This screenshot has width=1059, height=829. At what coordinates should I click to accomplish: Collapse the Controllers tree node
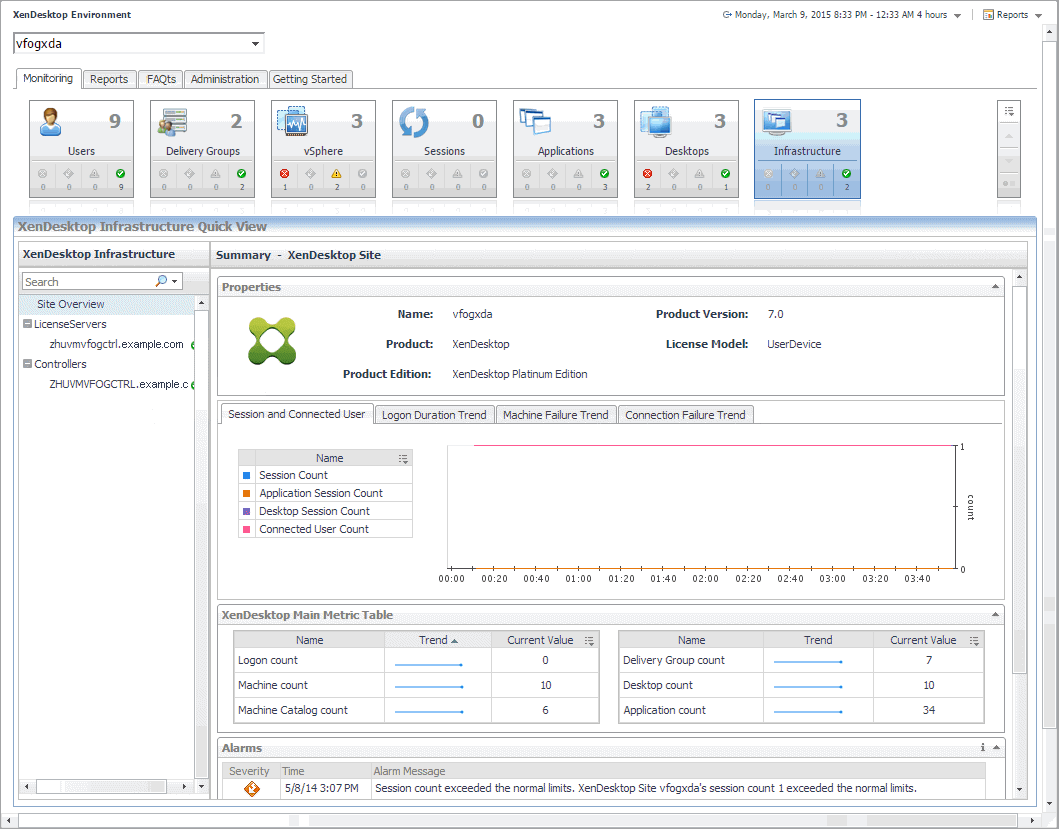[x=27, y=364]
